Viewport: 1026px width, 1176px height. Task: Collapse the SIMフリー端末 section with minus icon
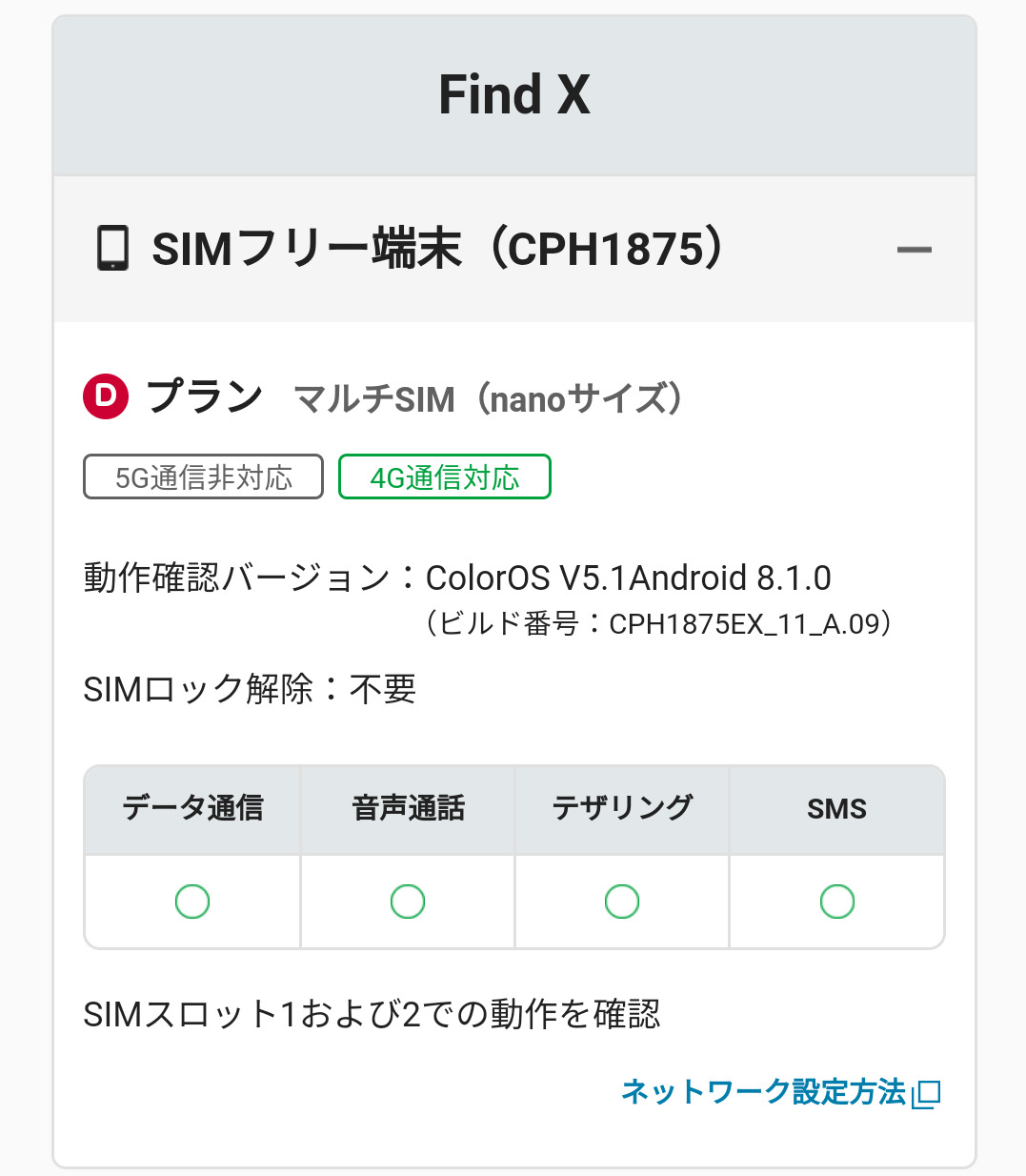pos(914,250)
